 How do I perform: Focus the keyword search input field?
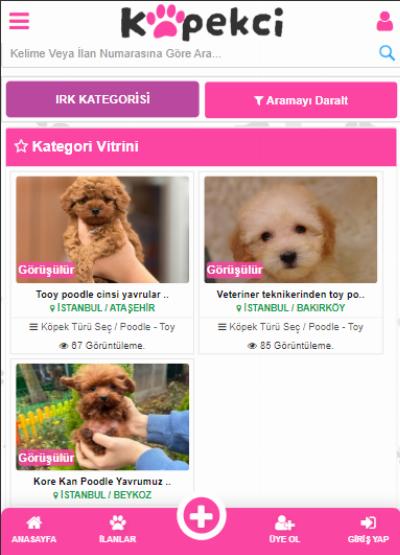coord(191,53)
